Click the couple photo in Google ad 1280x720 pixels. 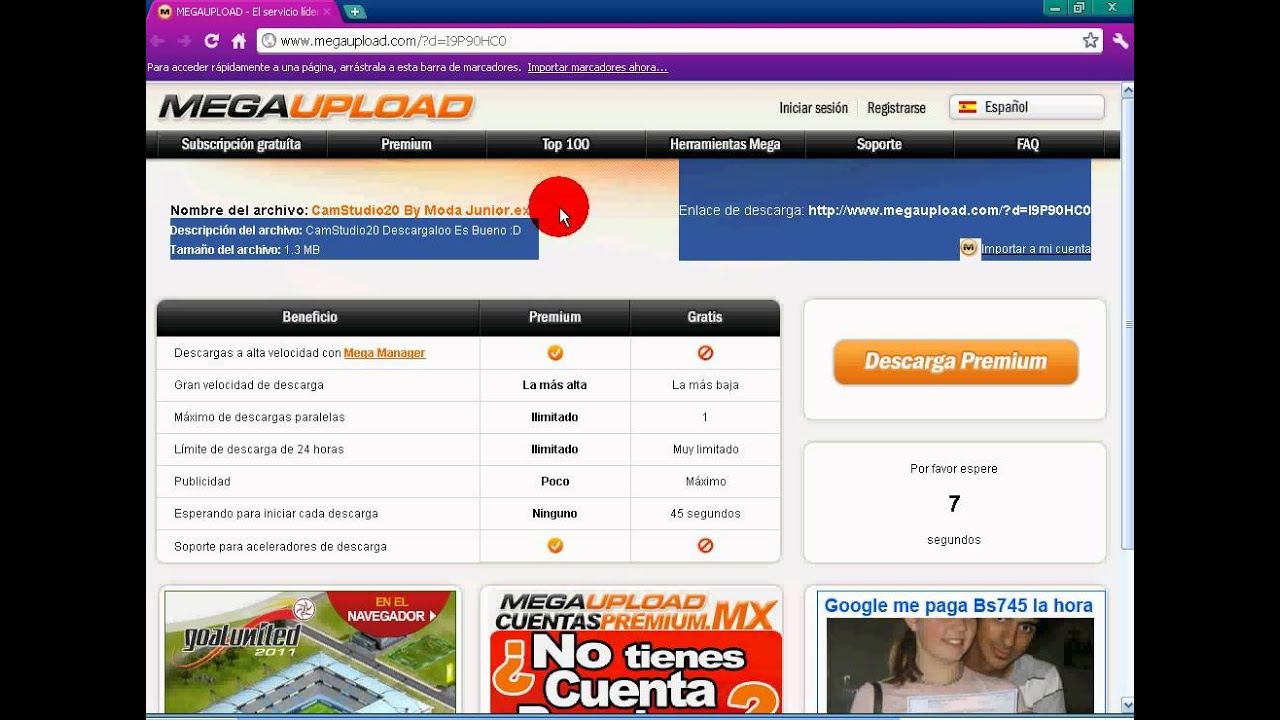point(960,665)
